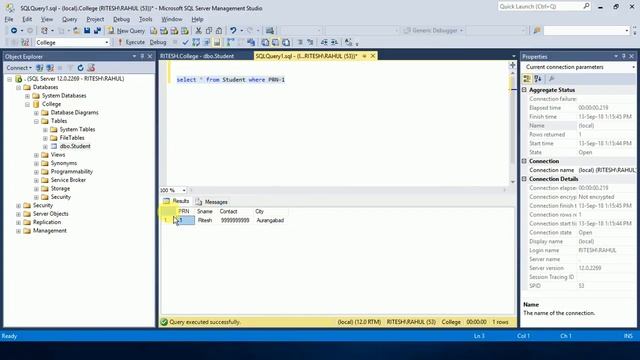Image resolution: width=640 pixels, height=360 pixels.
Task: Collapse the Aggregate Status section
Action: click(x=524, y=90)
